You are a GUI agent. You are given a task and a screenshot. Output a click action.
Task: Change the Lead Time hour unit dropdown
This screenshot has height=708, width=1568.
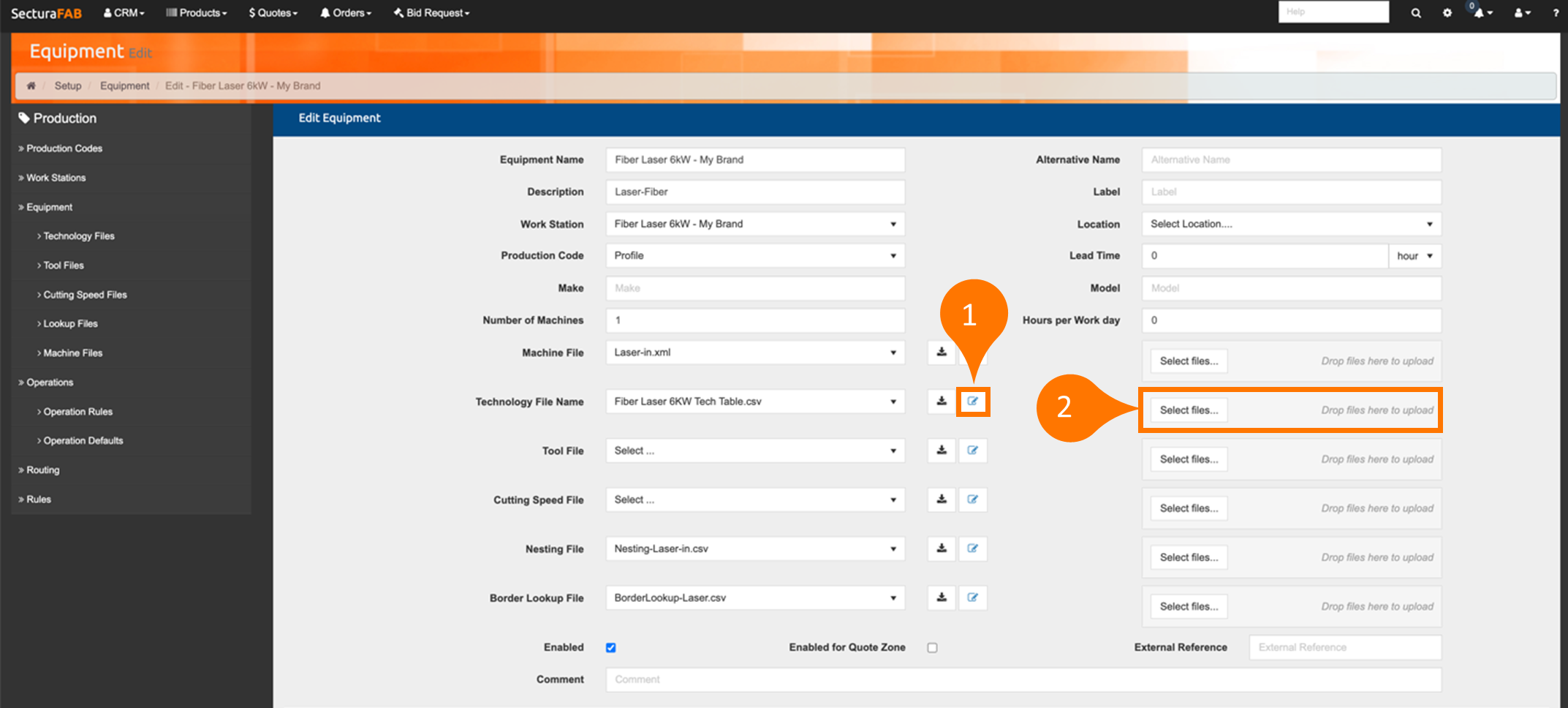(x=1414, y=256)
